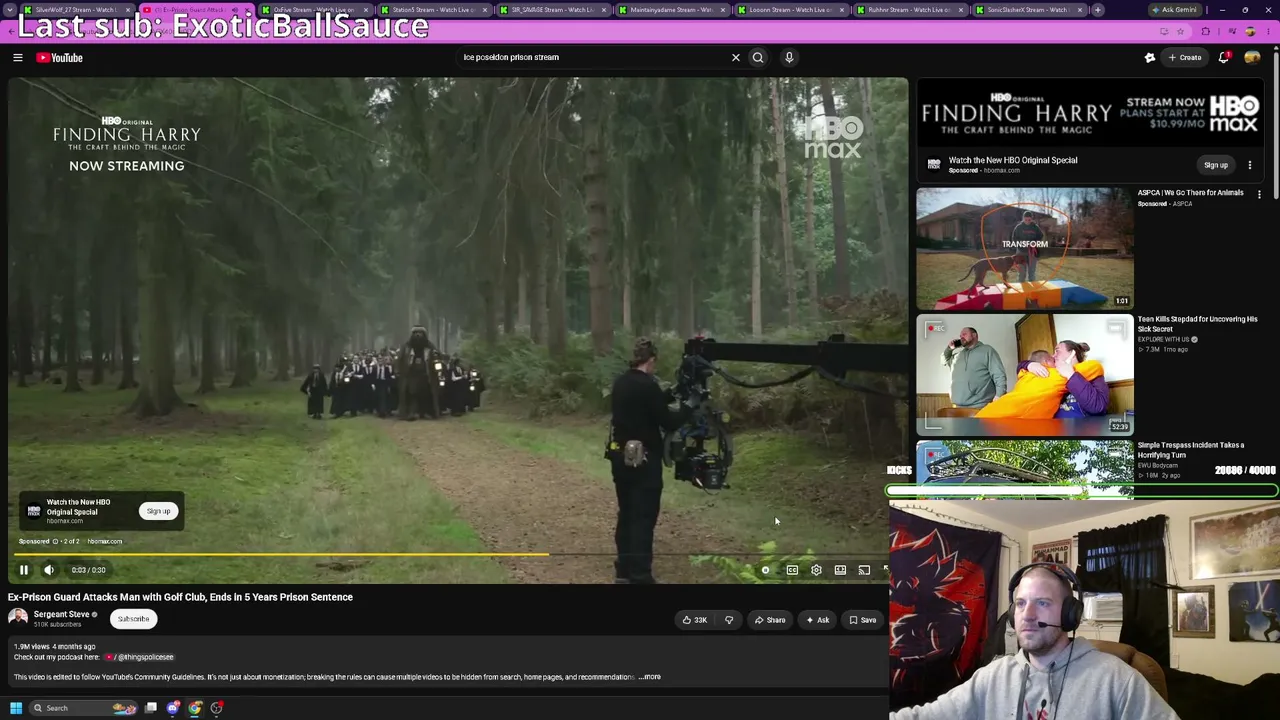This screenshot has height=720, width=1280.
Task: Start voice search with the microphone icon
Action: [789, 57]
